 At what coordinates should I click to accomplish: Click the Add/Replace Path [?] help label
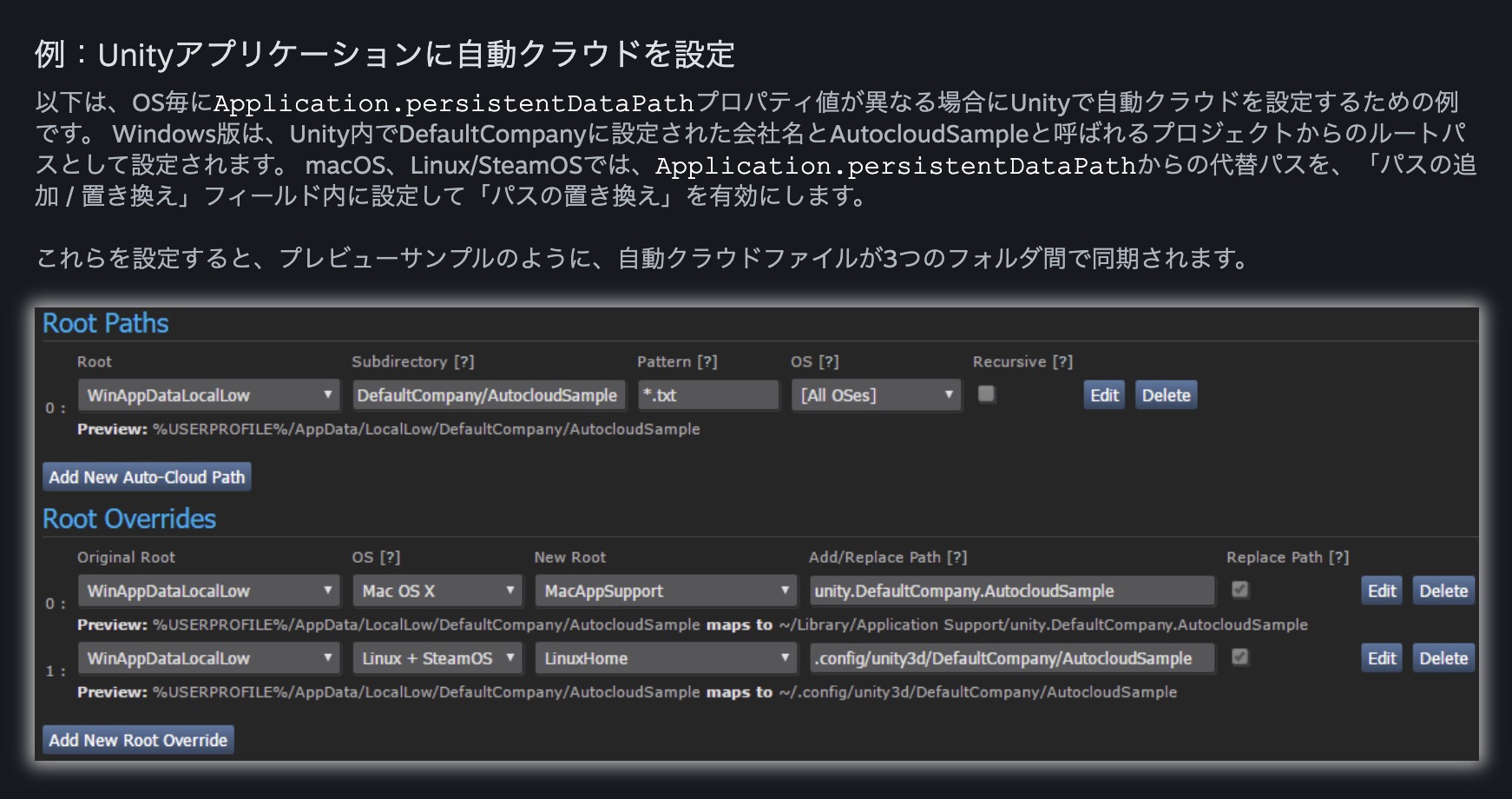pyautogui.click(x=888, y=557)
